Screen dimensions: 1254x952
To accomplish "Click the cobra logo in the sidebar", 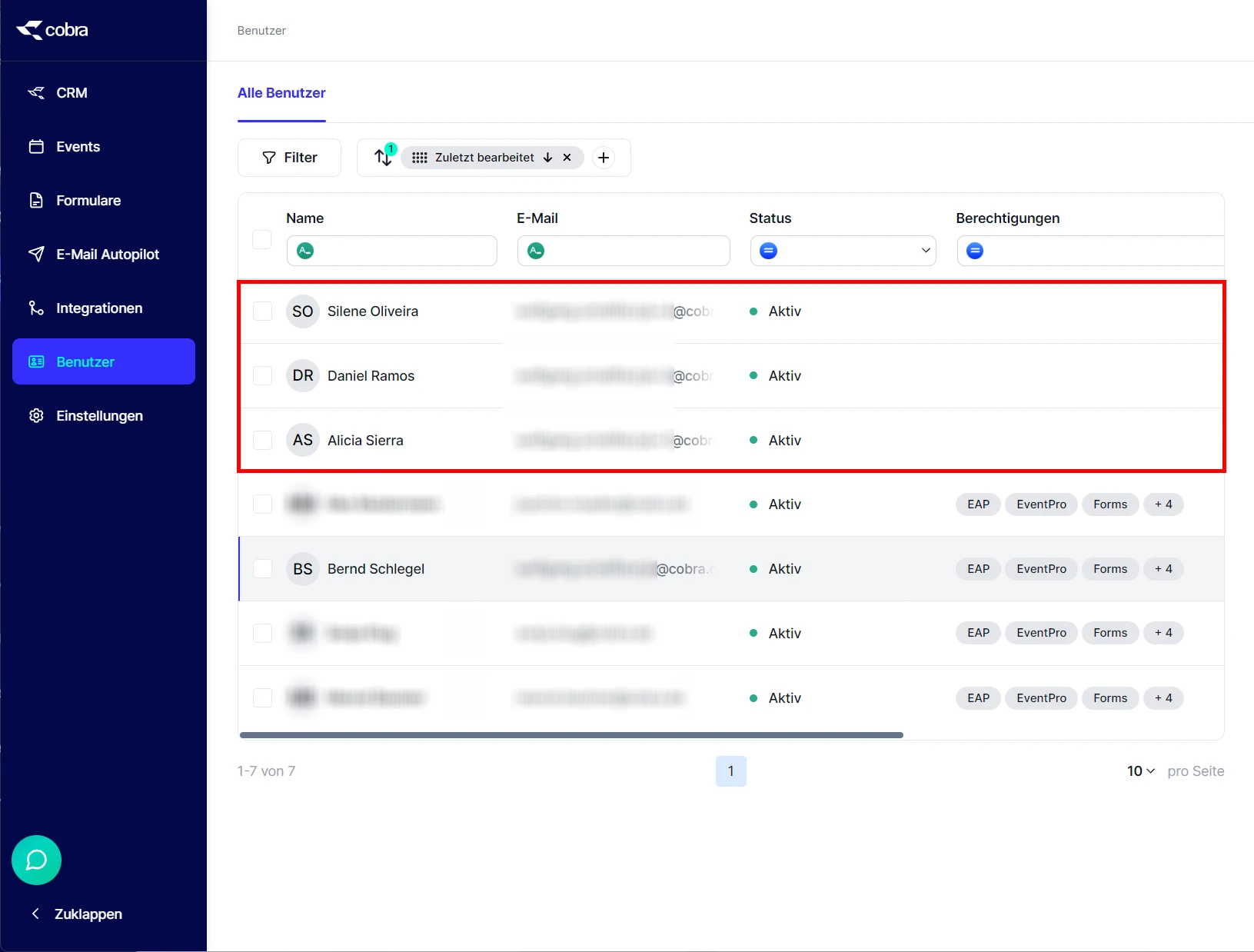I will 52,30.
